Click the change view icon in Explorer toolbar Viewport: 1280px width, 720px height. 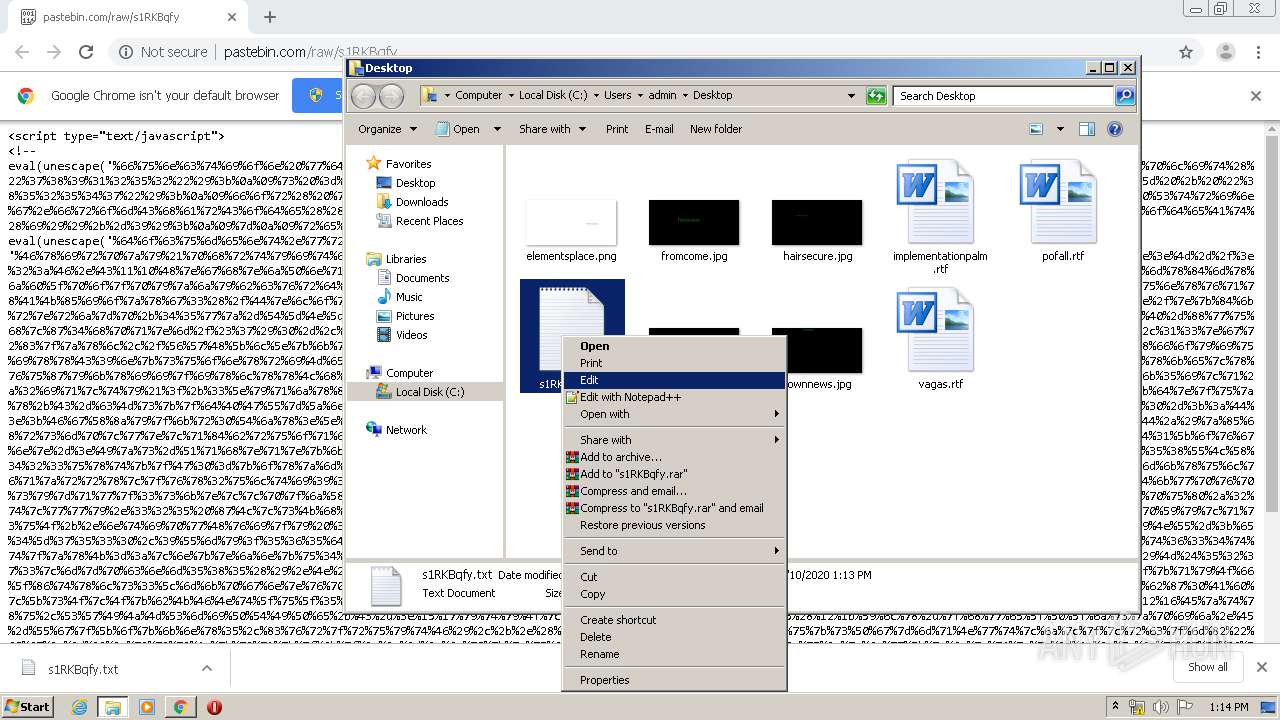[x=1036, y=129]
